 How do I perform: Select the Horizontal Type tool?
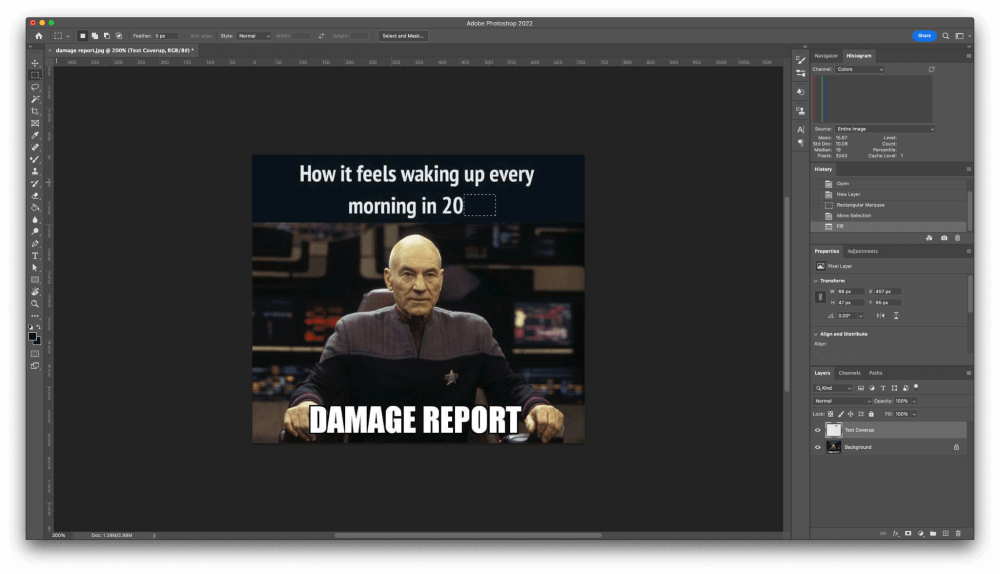click(35, 256)
